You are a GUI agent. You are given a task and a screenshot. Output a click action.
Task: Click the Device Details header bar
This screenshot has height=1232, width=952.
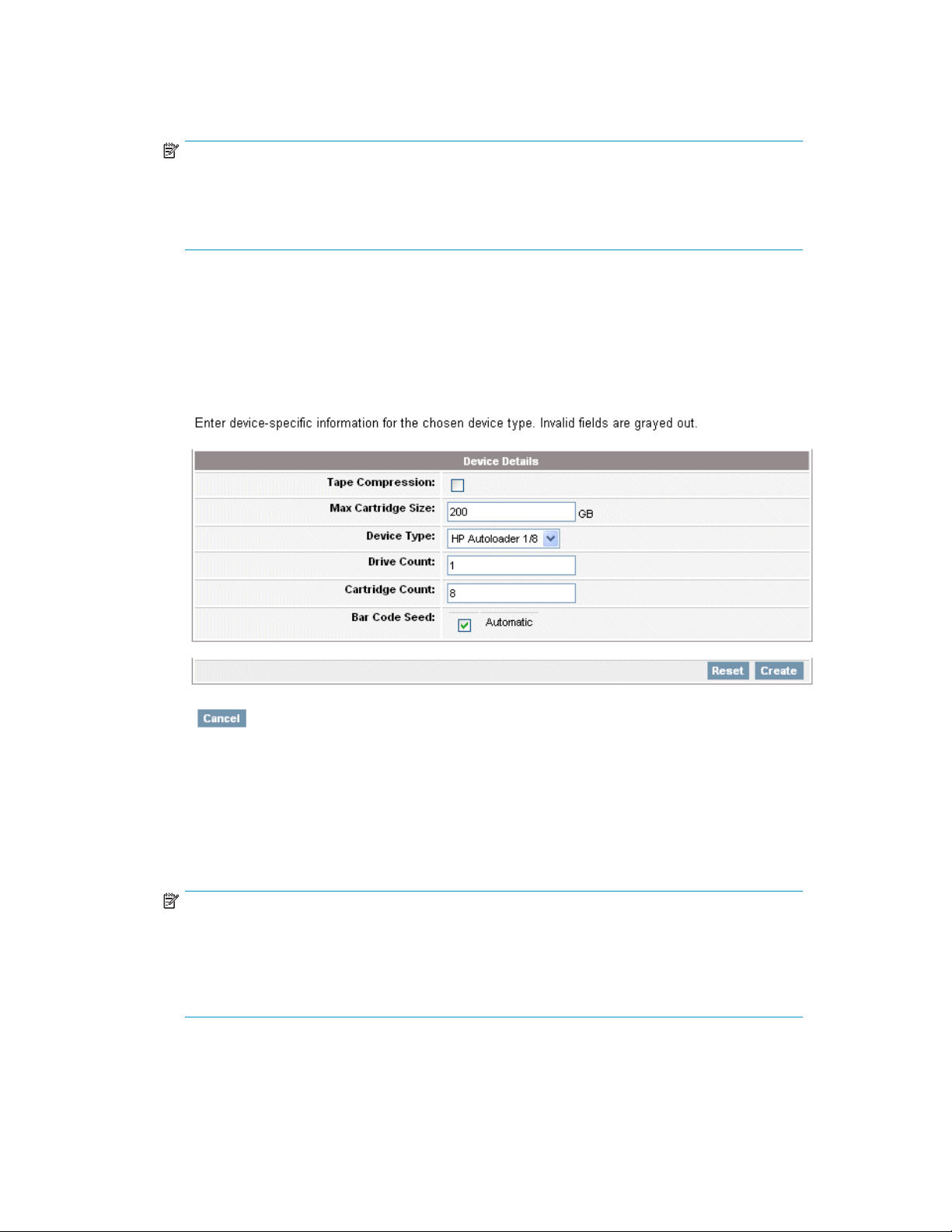pos(501,461)
